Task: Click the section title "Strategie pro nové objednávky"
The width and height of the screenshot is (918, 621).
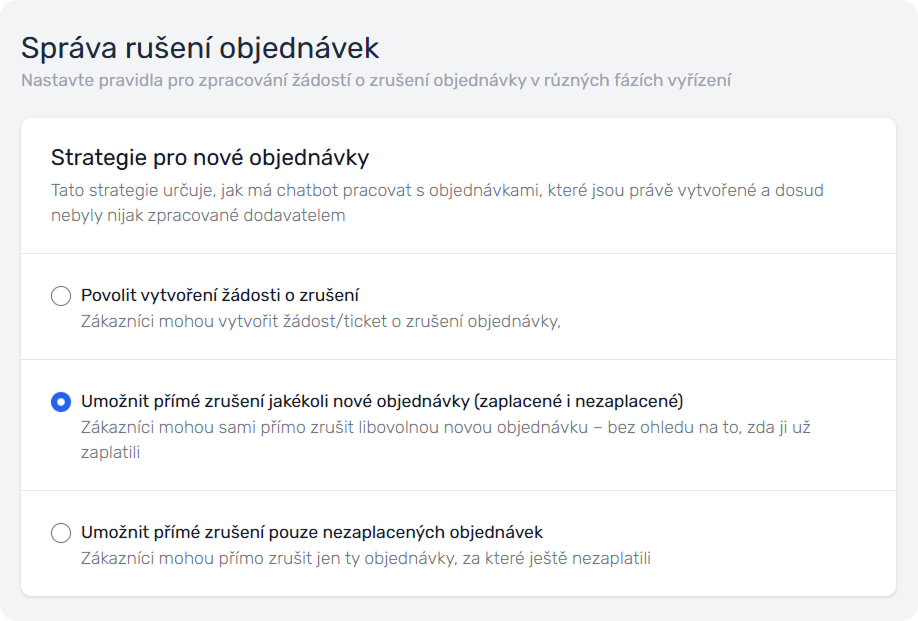Action: click(210, 157)
